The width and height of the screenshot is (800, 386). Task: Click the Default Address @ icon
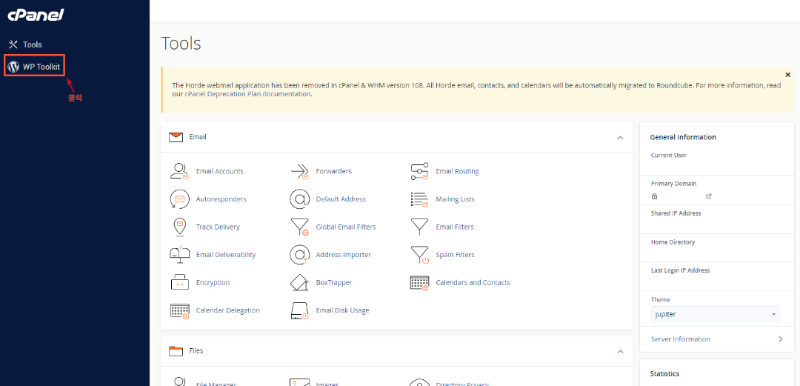click(x=299, y=199)
